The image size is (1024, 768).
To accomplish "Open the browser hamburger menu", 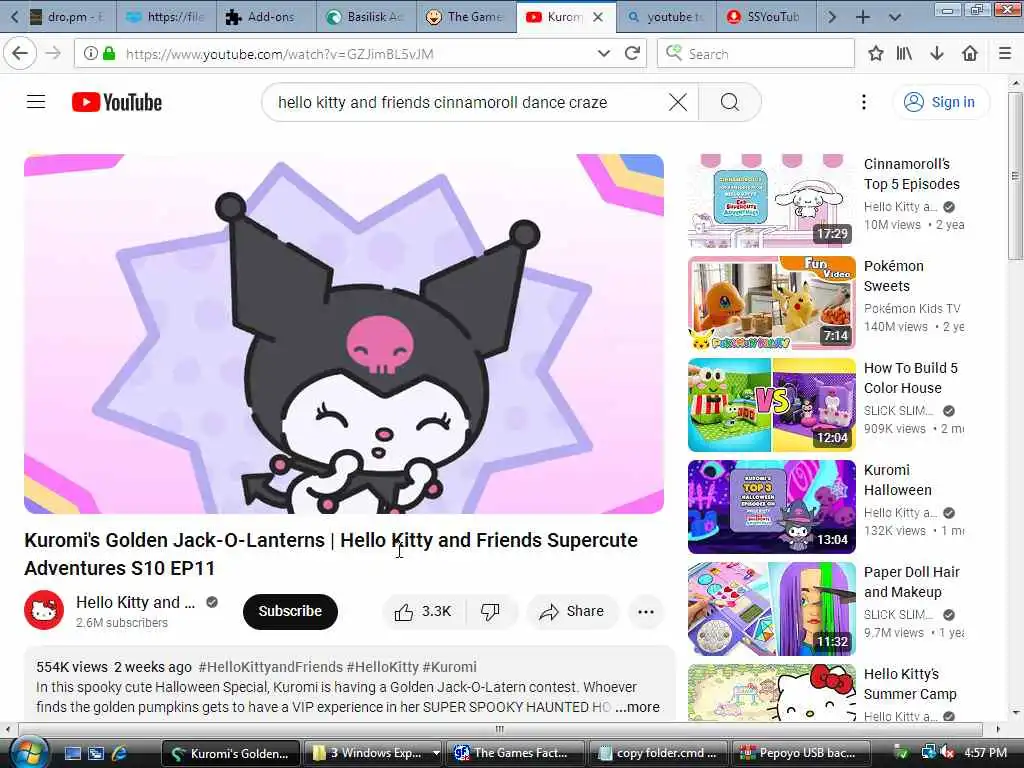I will point(1005,54).
